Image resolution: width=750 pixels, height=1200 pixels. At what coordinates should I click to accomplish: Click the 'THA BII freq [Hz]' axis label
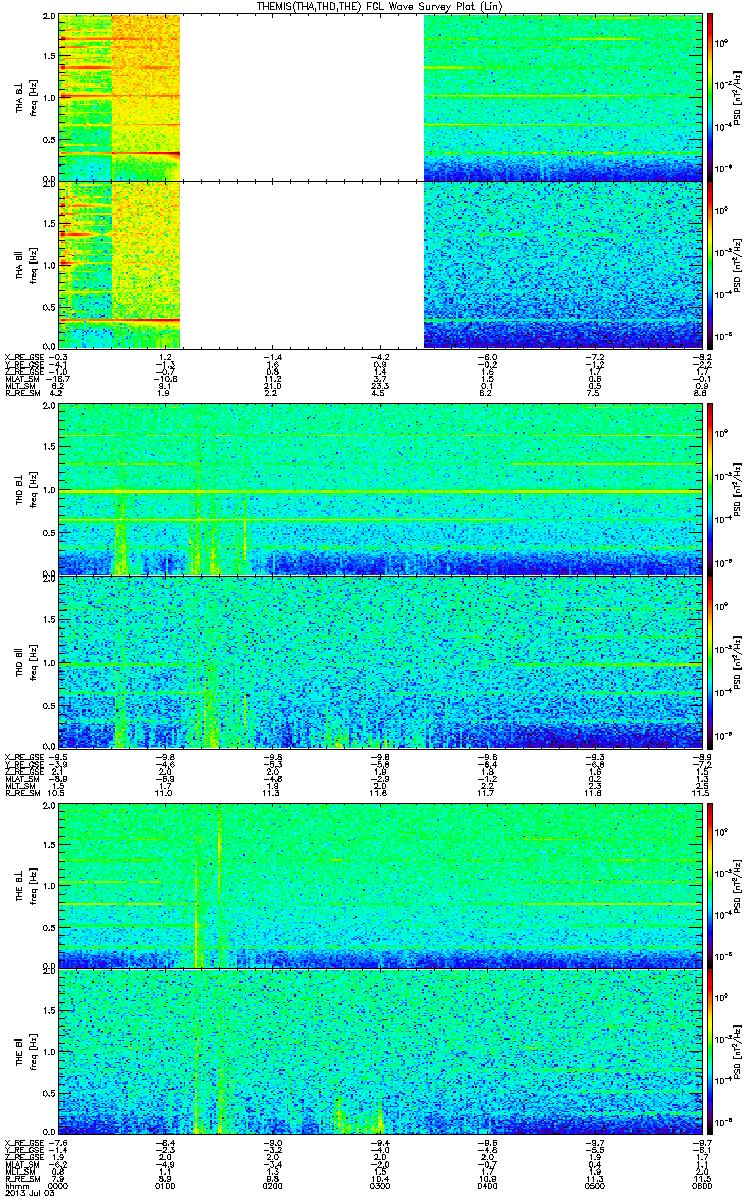pos(24,264)
